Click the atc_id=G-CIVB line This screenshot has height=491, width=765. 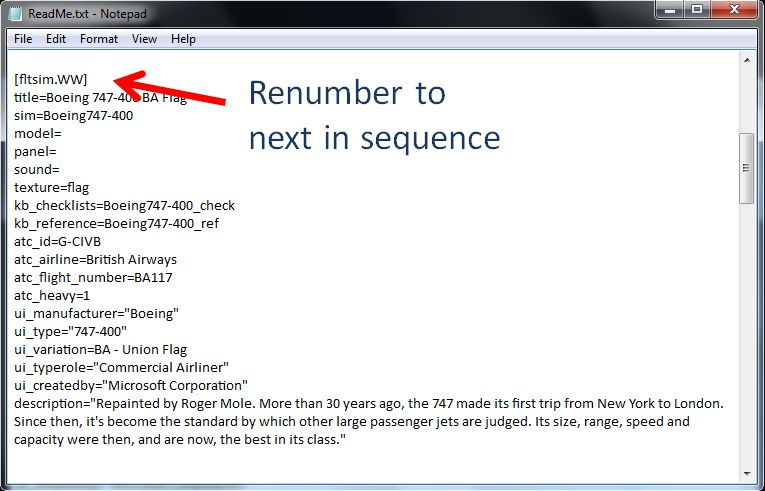(x=58, y=242)
